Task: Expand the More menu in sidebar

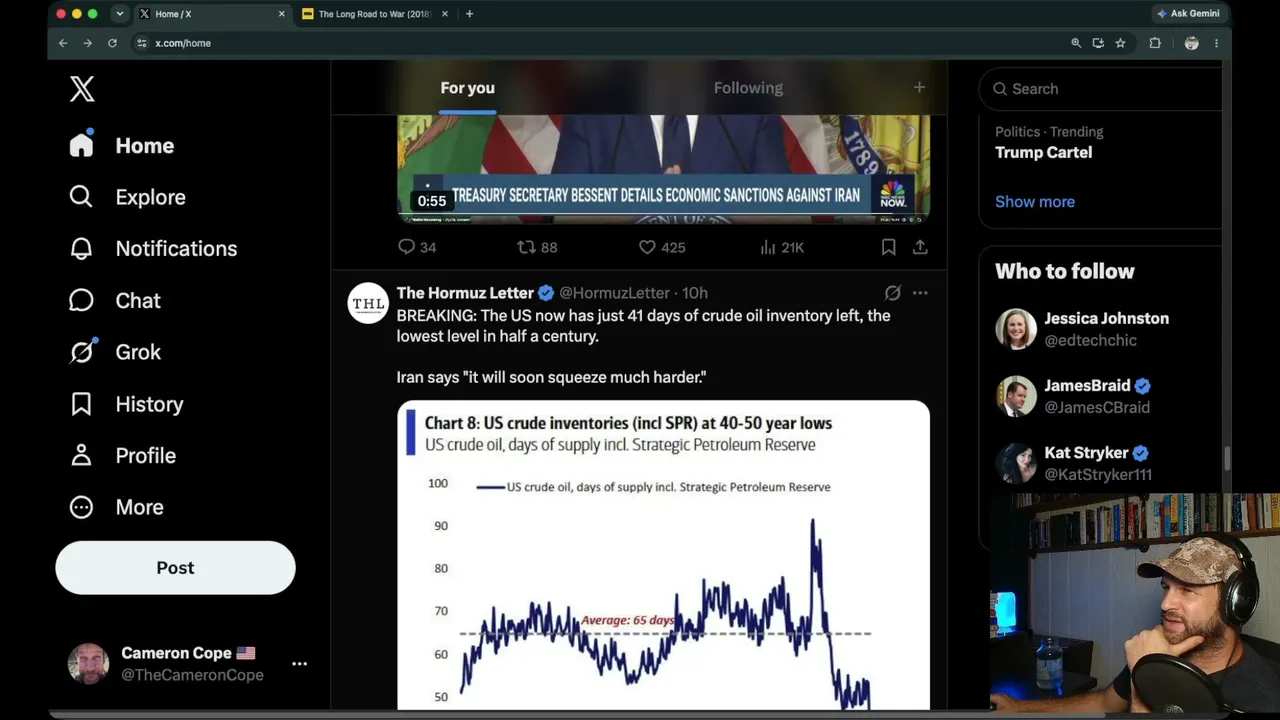Action: click(x=117, y=507)
